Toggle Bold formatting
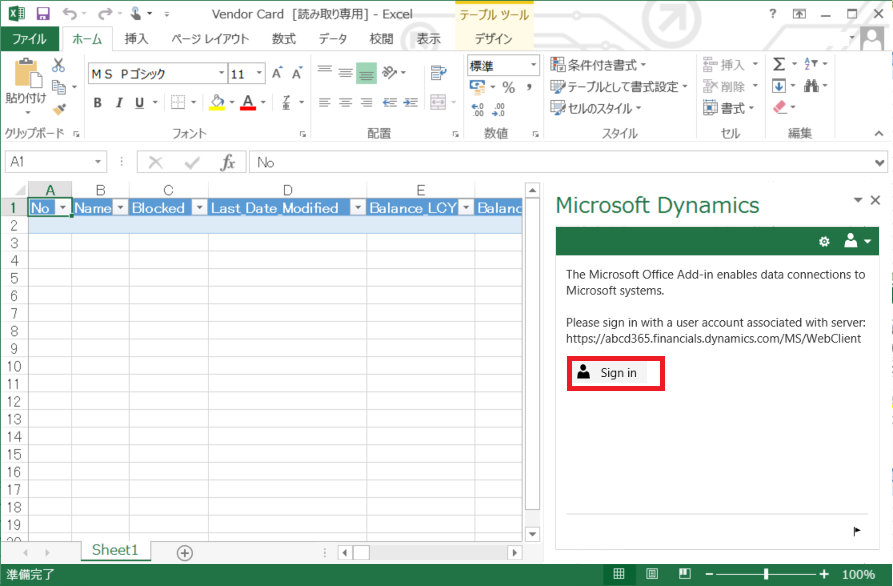The width and height of the screenshot is (893, 586). 97,103
